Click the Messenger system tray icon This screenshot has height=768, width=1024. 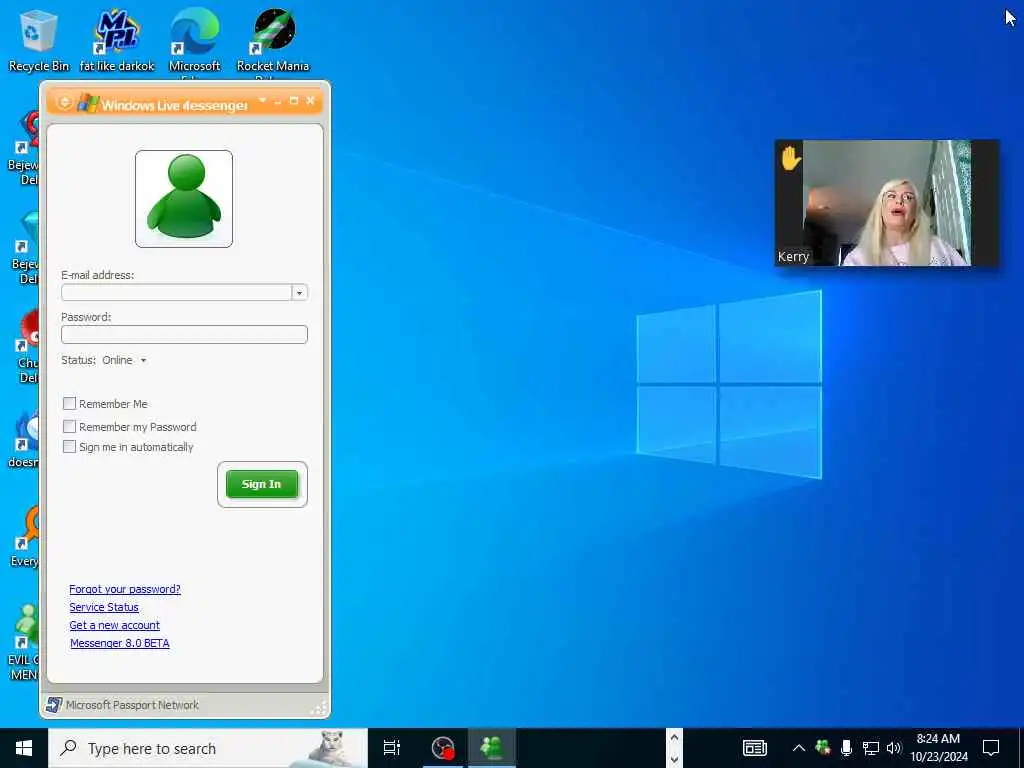[823, 747]
